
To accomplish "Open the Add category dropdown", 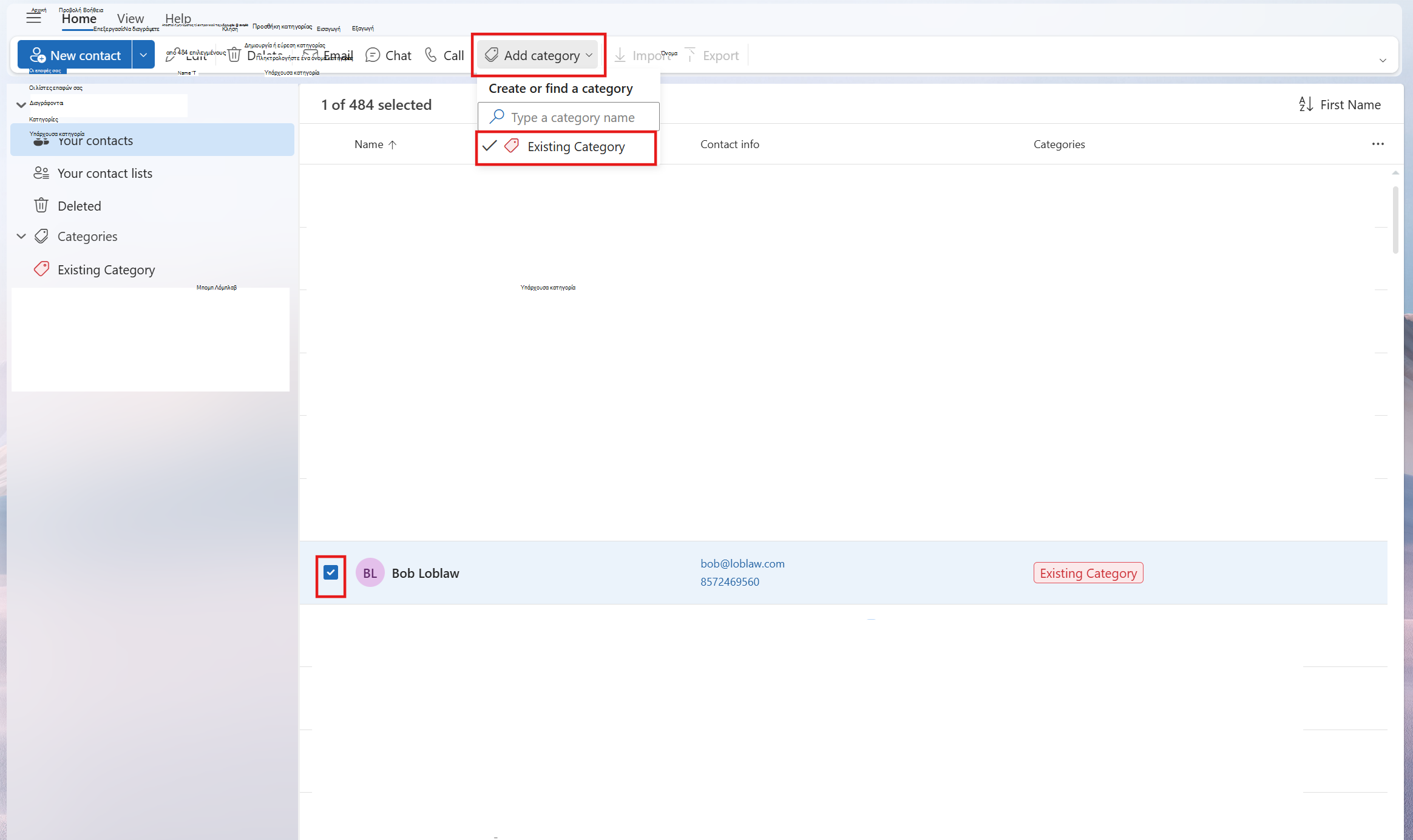I will 538,55.
